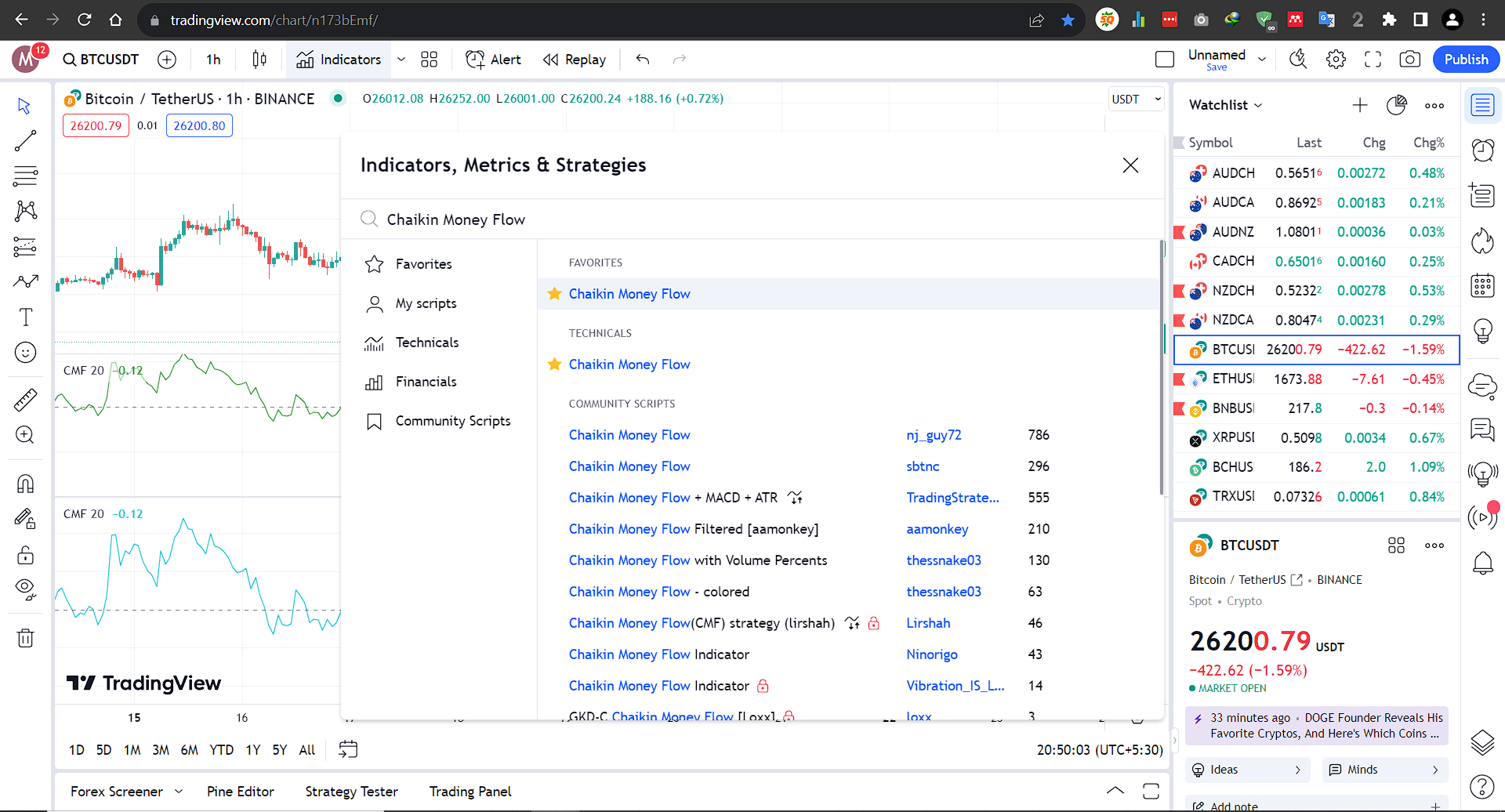Viewport: 1505px width, 812px height.
Task: Toggle fullscreen mode
Action: tap(1373, 60)
